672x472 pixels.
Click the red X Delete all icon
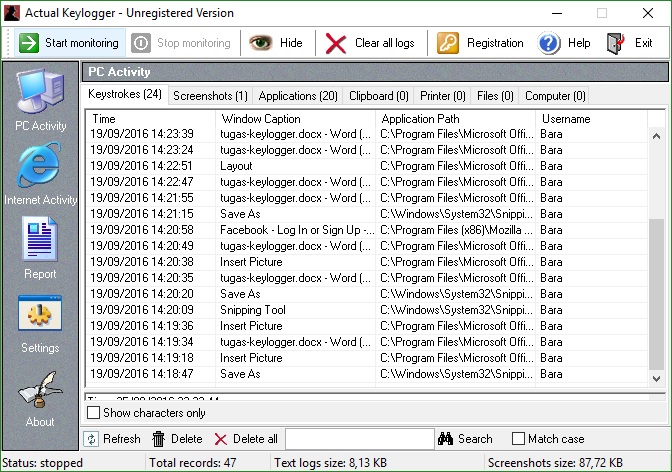coord(220,439)
